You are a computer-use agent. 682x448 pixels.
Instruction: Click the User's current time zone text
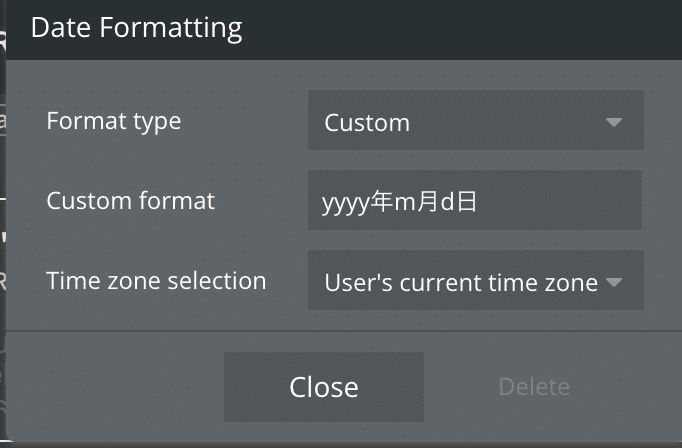pyautogui.click(x=461, y=283)
